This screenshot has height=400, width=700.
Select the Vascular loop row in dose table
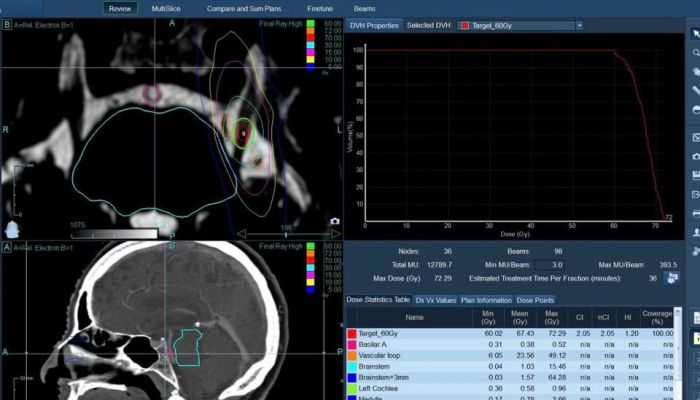(400, 355)
